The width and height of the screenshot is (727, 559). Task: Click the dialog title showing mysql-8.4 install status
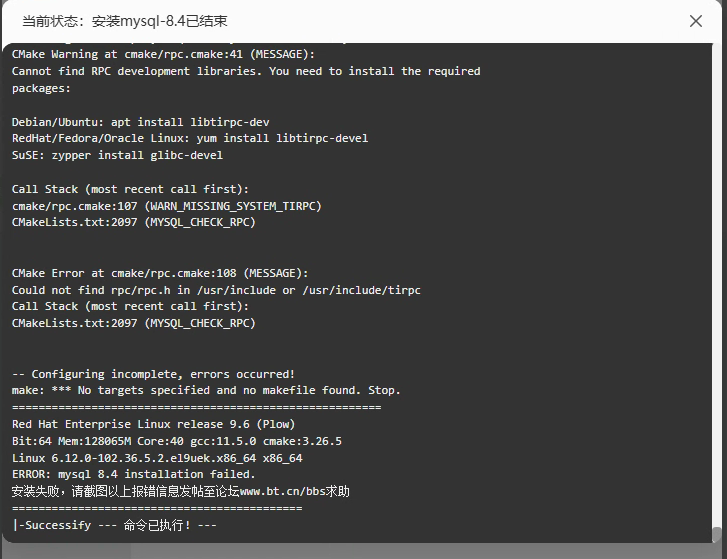click(125, 21)
